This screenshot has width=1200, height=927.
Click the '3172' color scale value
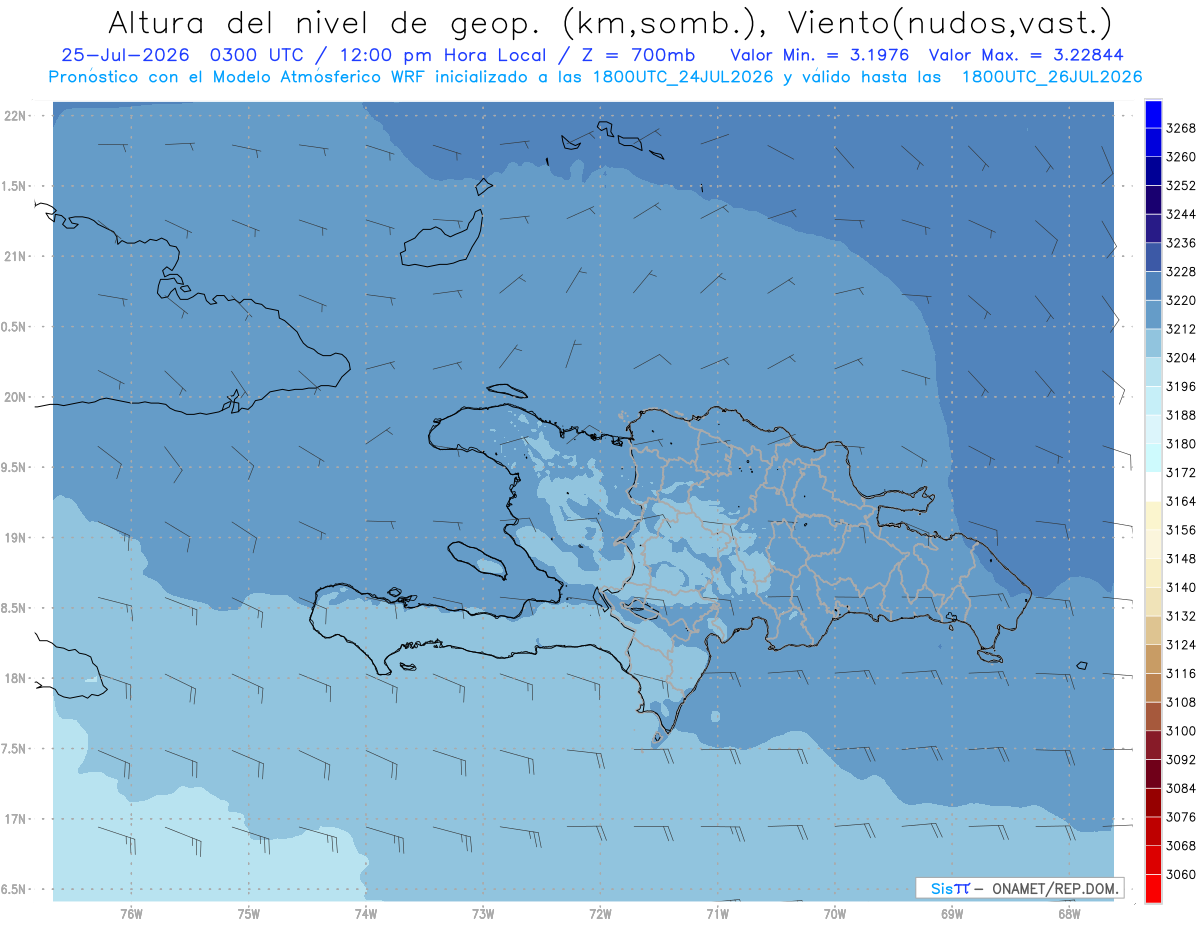[x=1181, y=473]
